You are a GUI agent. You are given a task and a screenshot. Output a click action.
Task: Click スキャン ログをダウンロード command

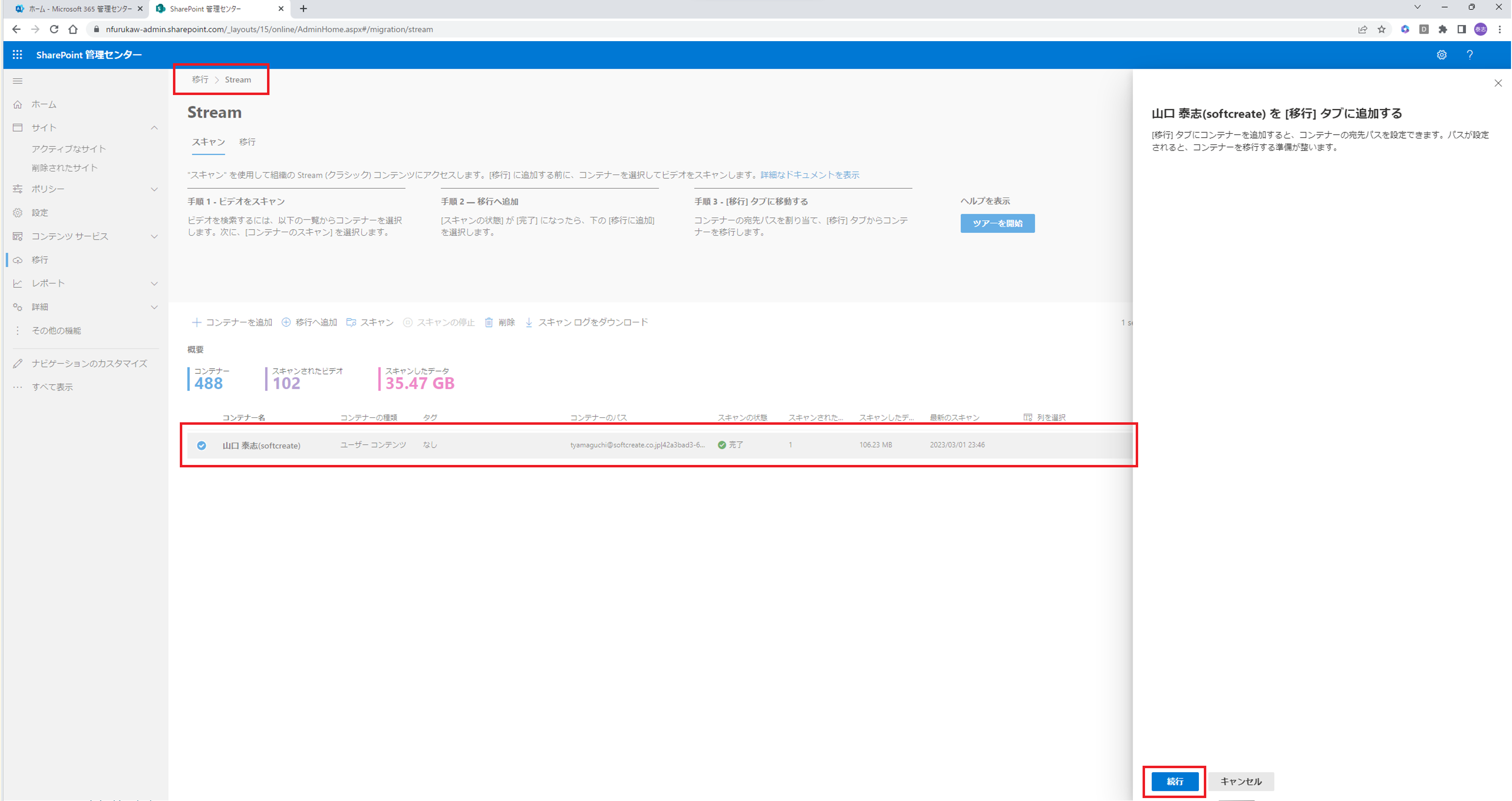586,322
